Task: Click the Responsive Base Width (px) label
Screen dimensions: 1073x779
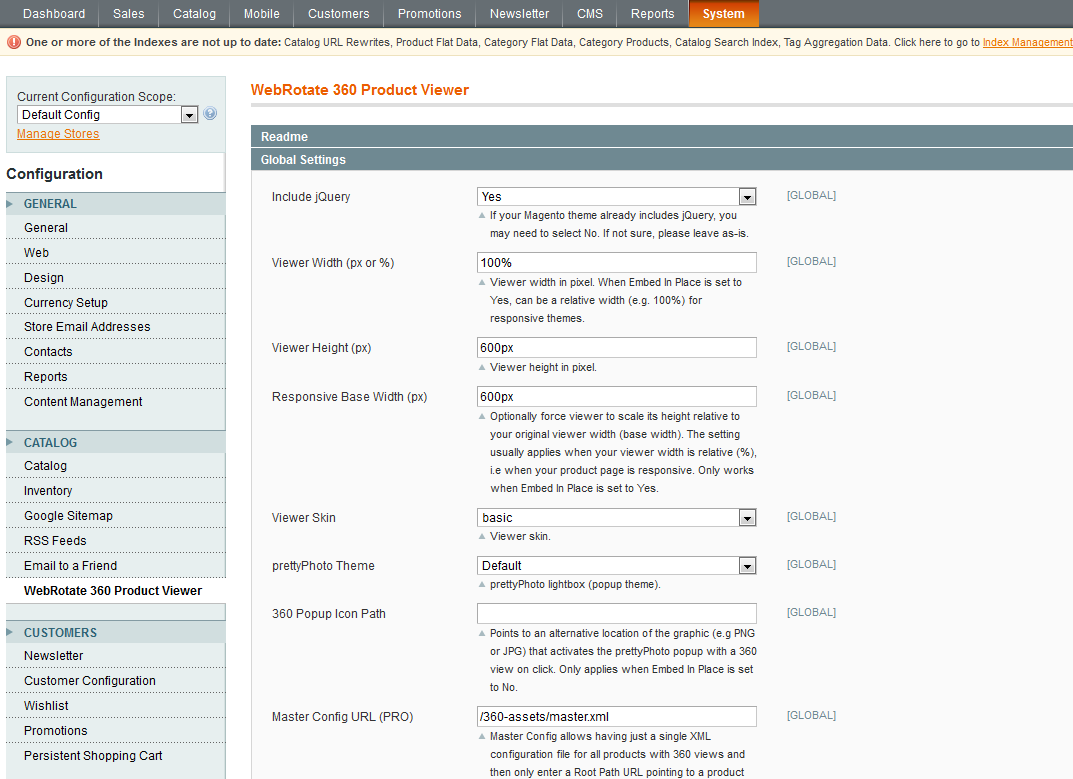Action: click(x=350, y=397)
